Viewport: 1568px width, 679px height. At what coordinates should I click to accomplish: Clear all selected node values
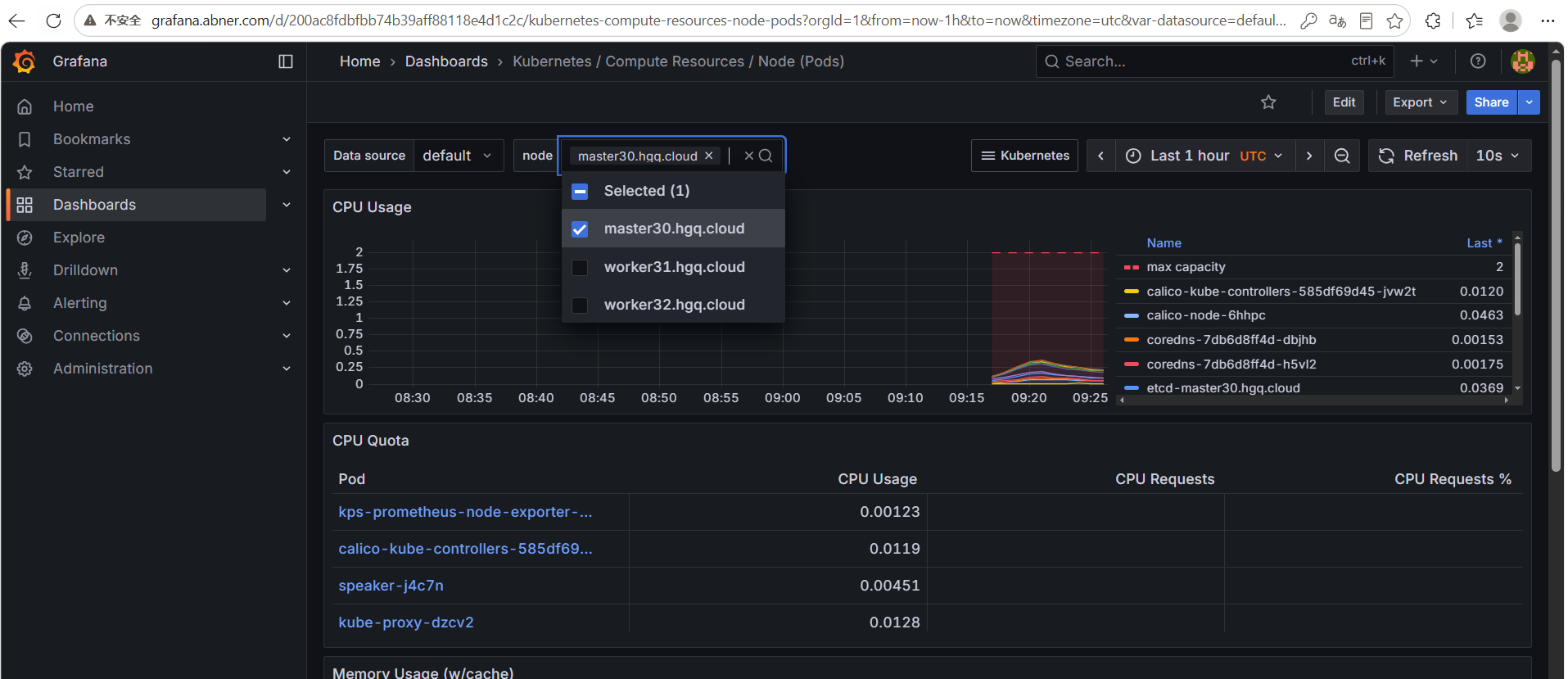coord(748,156)
